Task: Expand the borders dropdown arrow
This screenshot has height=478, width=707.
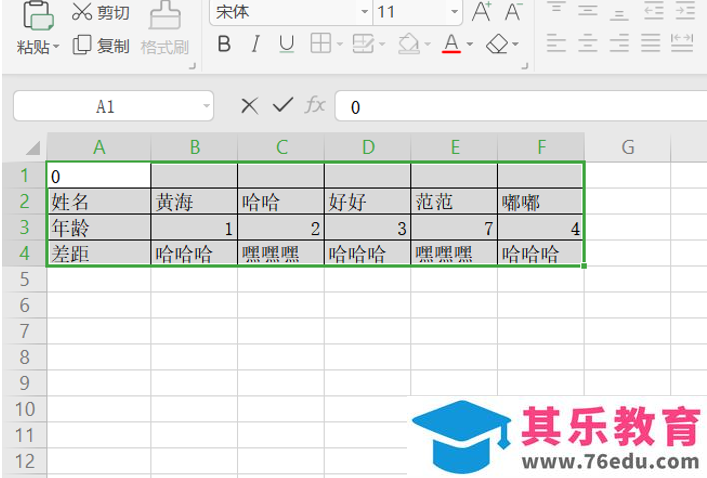Action: point(340,44)
